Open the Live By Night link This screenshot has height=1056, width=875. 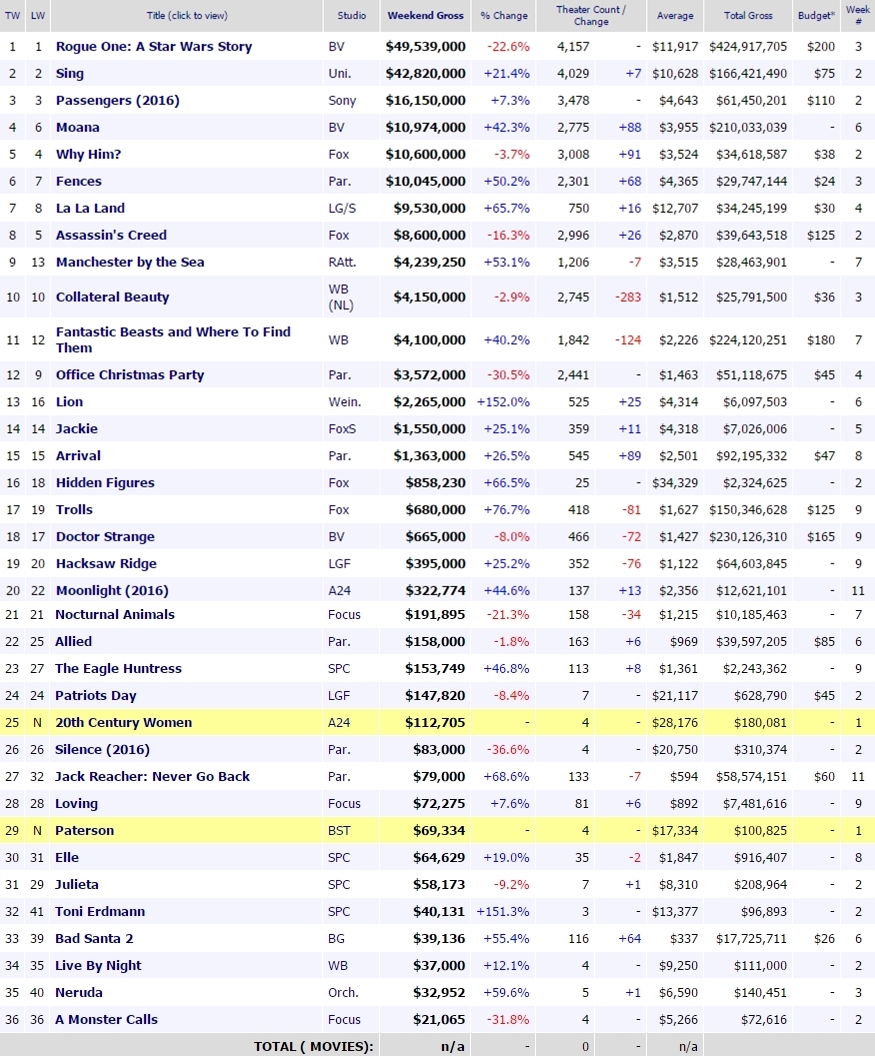[98, 964]
